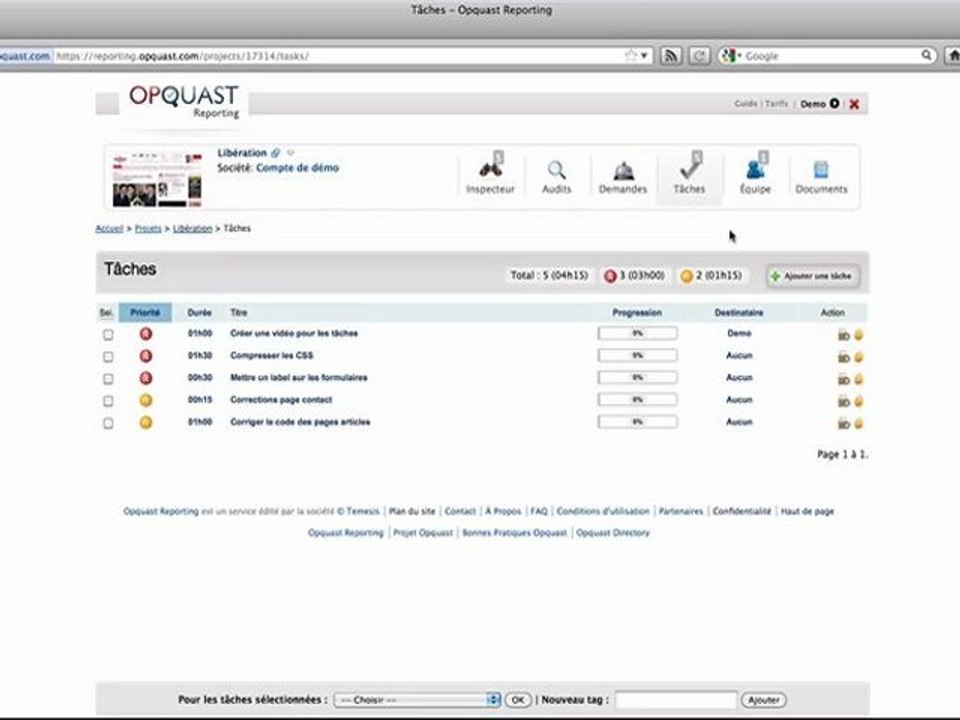Open the Libération breadcrumb link

click(x=192, y=228)
